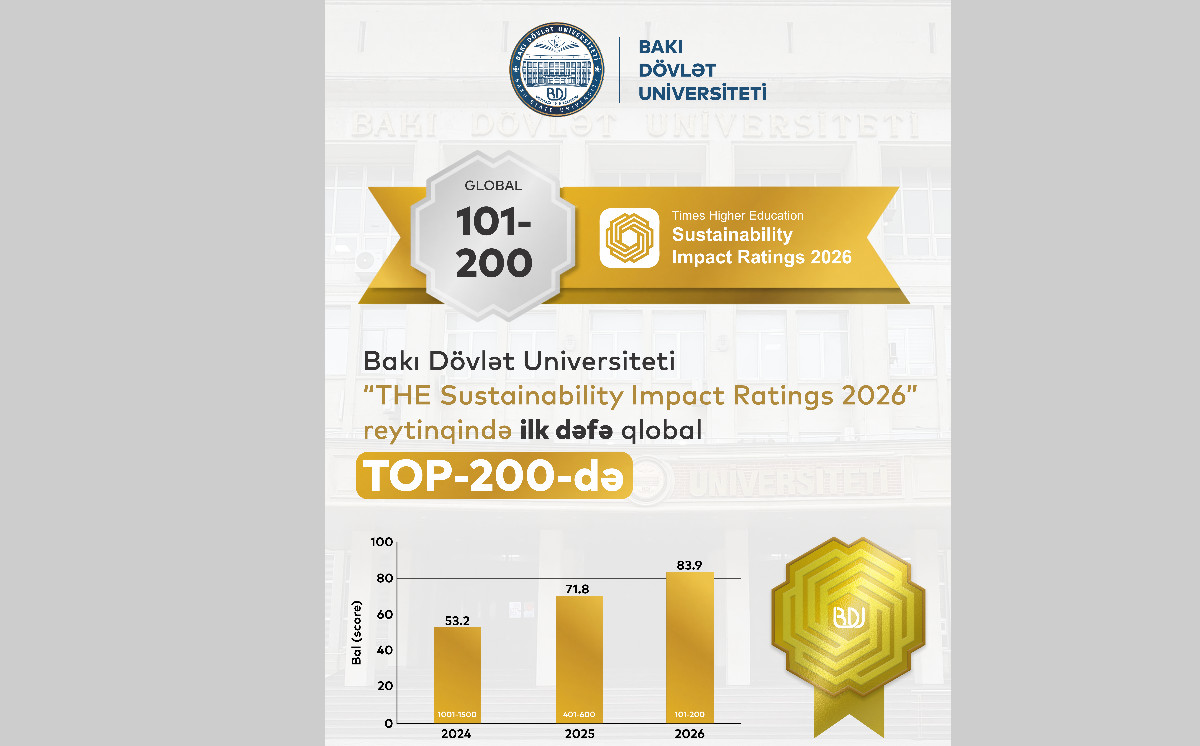Screen dimensions: 1200x746
Task: Click the small '101-200' label inside the 2026 bar
Action: (x=690, y=715)
